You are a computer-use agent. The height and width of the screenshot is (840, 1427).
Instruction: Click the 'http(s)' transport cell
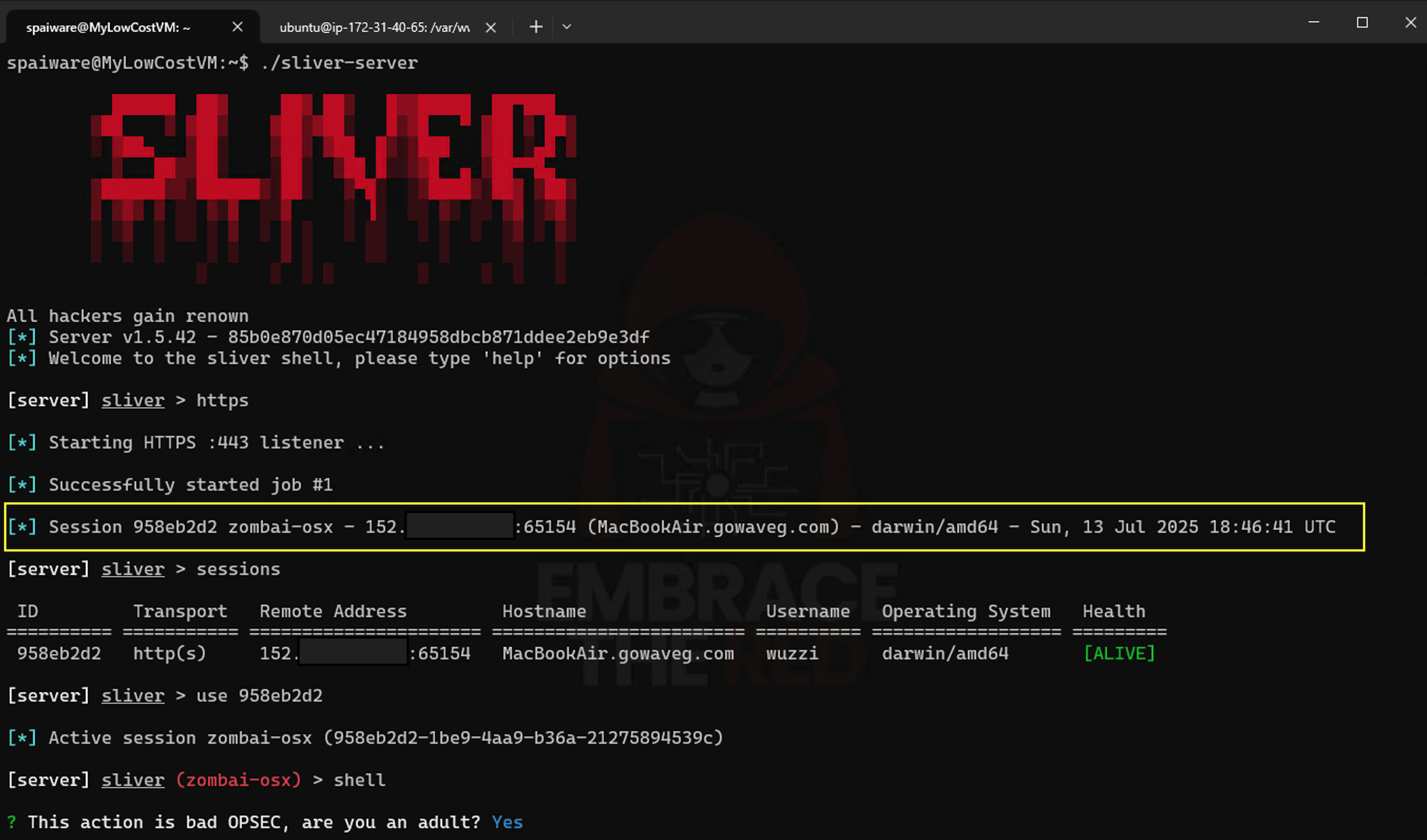(x=169, y=653)
